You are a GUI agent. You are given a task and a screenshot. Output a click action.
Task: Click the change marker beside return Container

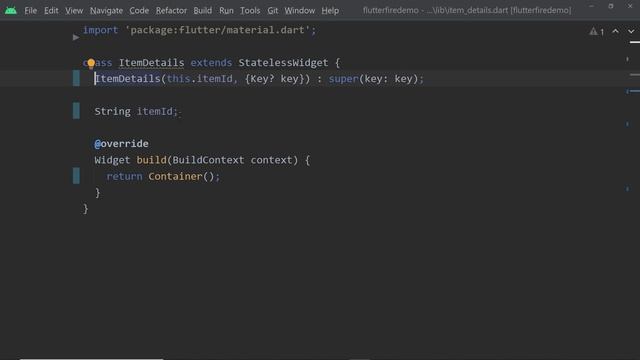(x=76, y=176)
